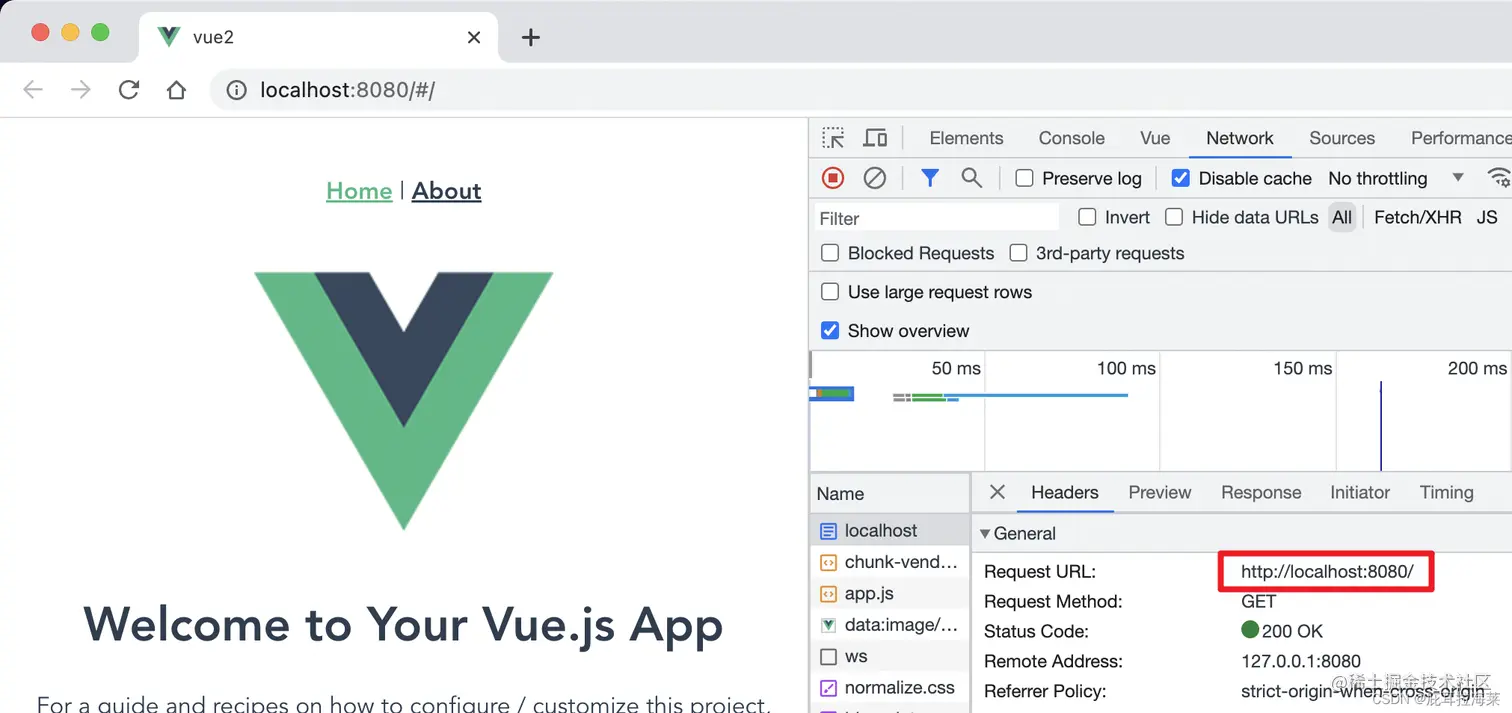Go to the home page icon

tap(176, 90)
